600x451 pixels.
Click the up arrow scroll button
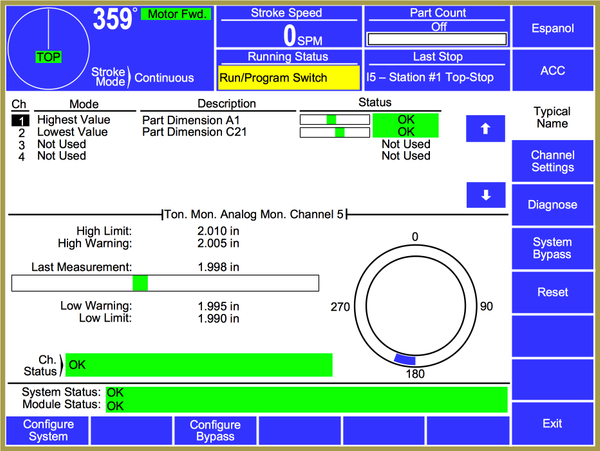pos(486,128)
